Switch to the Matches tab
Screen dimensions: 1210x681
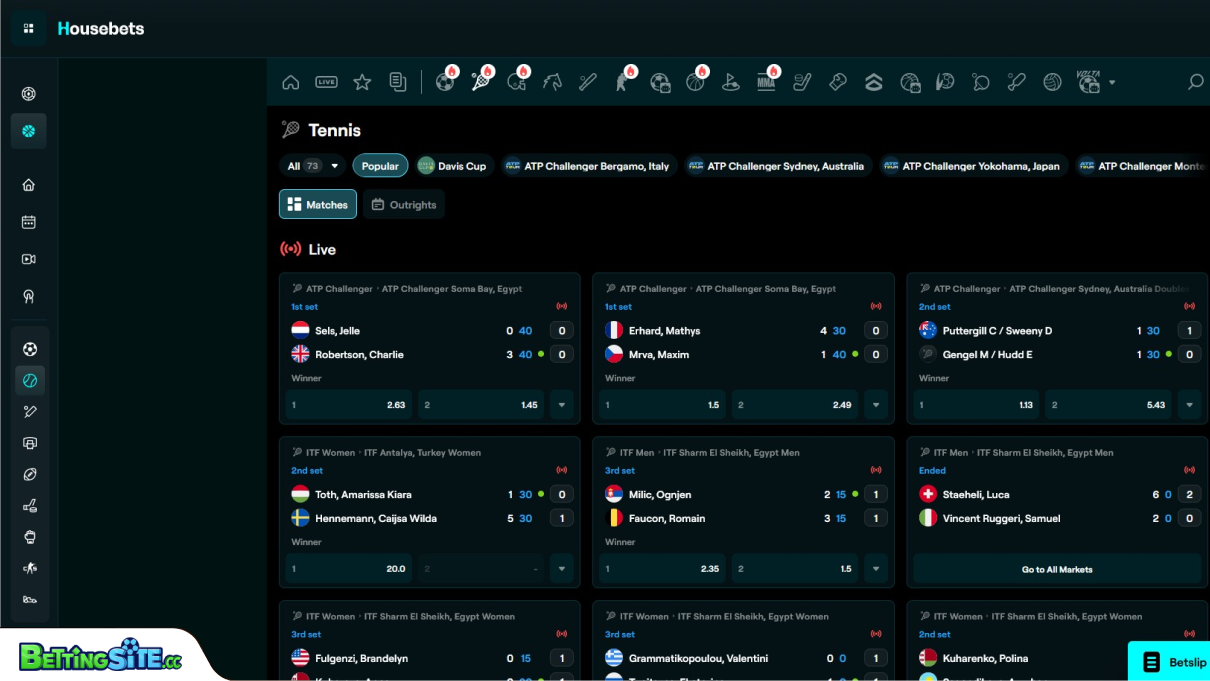click(317, 204)
